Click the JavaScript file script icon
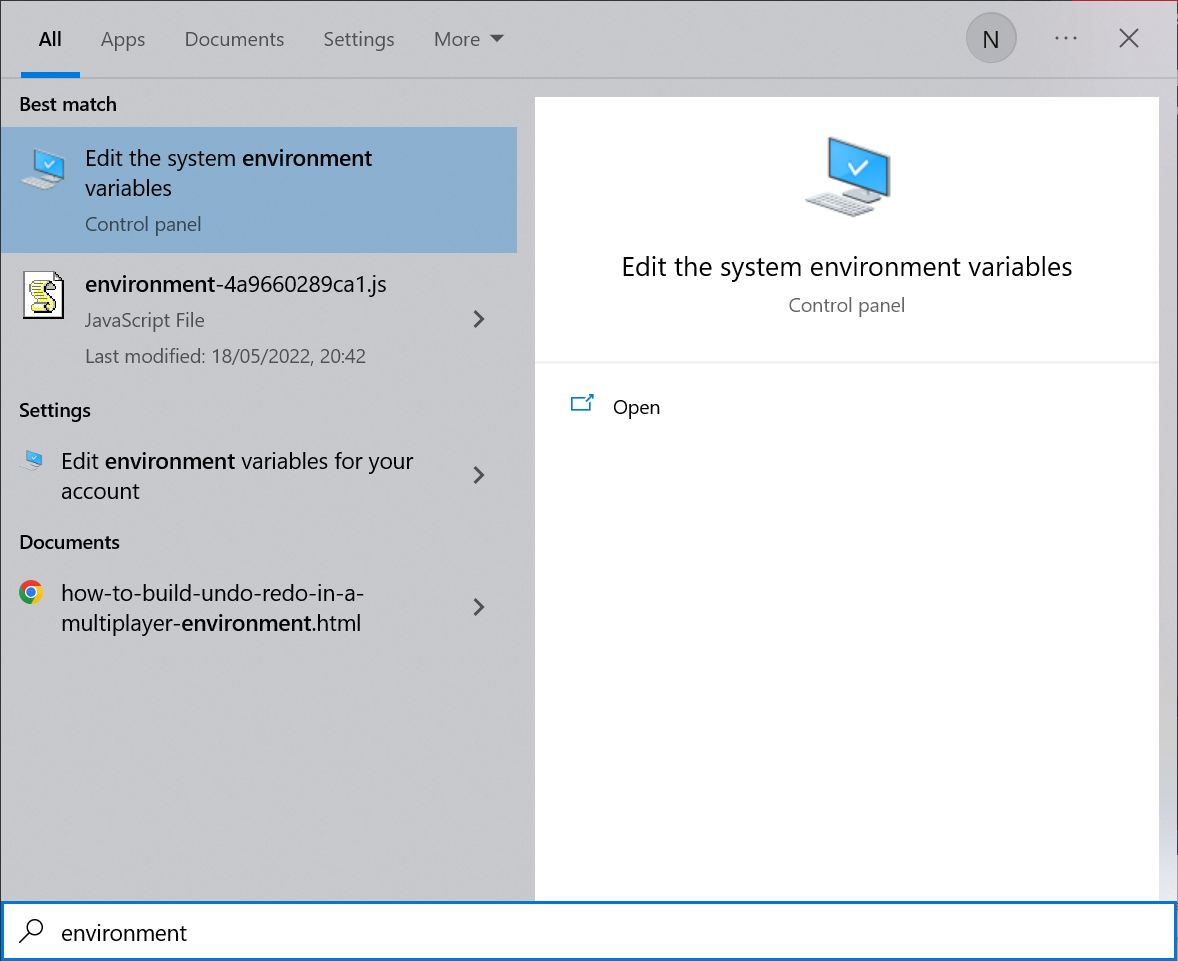This screenshot has width=1178, height=961. coord(43,296)
